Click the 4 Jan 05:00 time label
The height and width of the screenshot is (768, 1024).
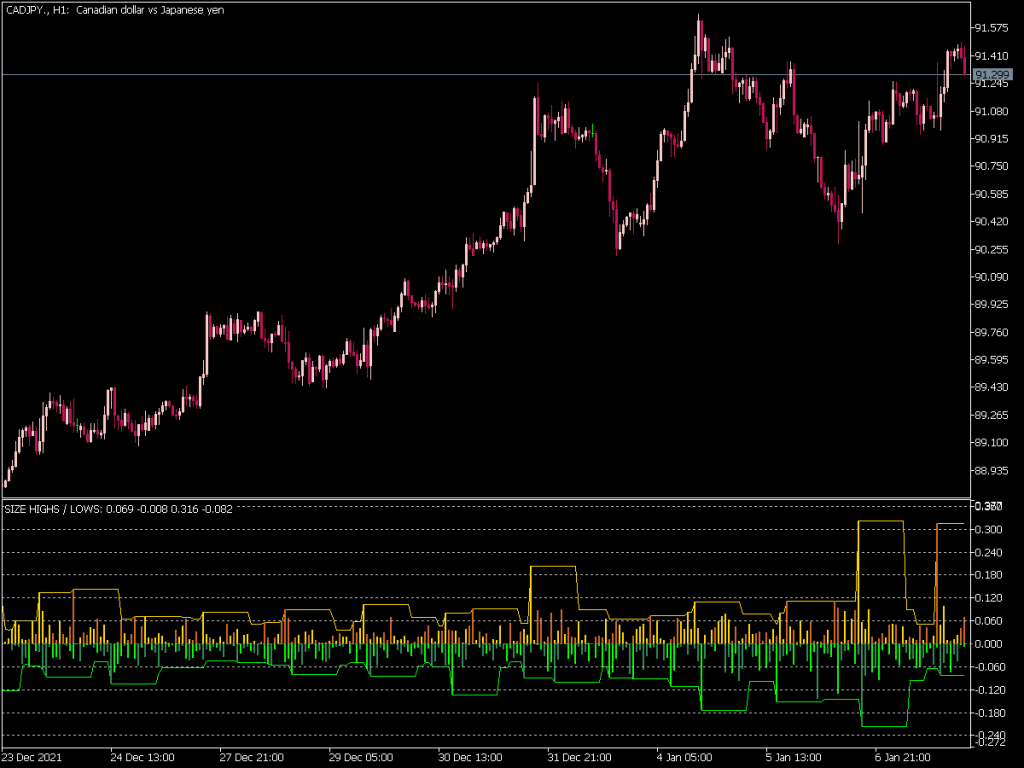point(687,757)
